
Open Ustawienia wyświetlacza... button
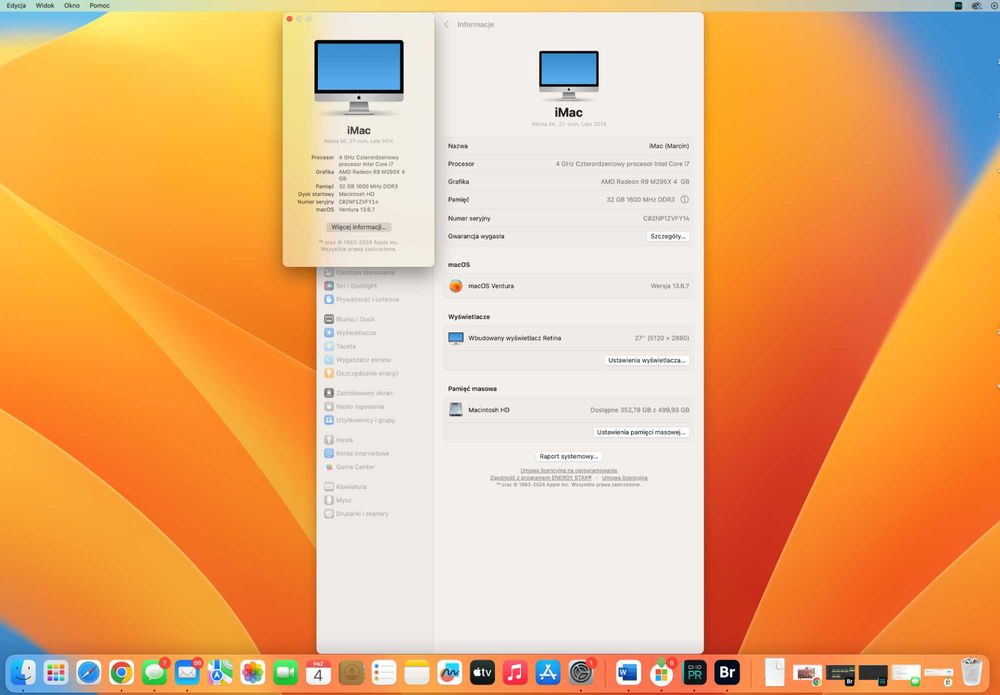coord(647,360)
